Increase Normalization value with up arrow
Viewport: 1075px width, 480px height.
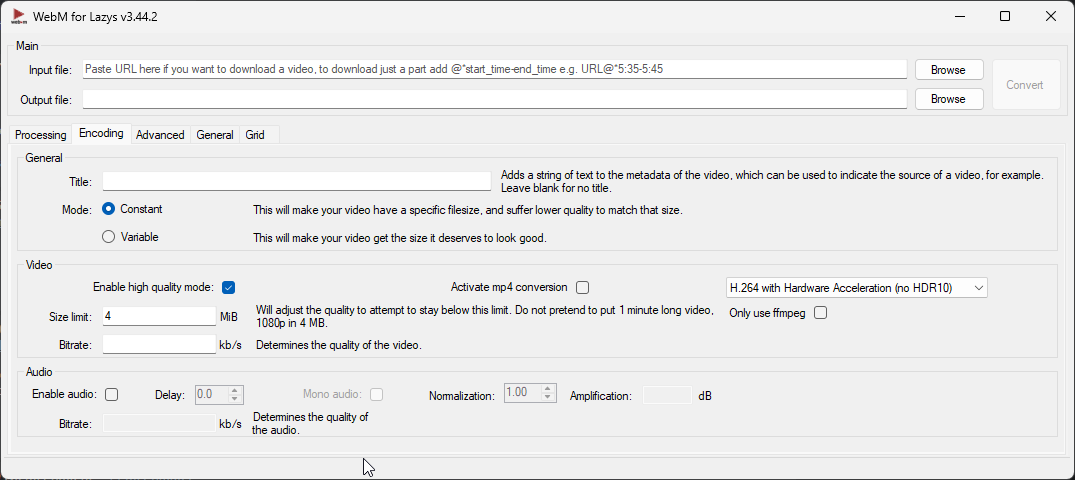(547, 389)
